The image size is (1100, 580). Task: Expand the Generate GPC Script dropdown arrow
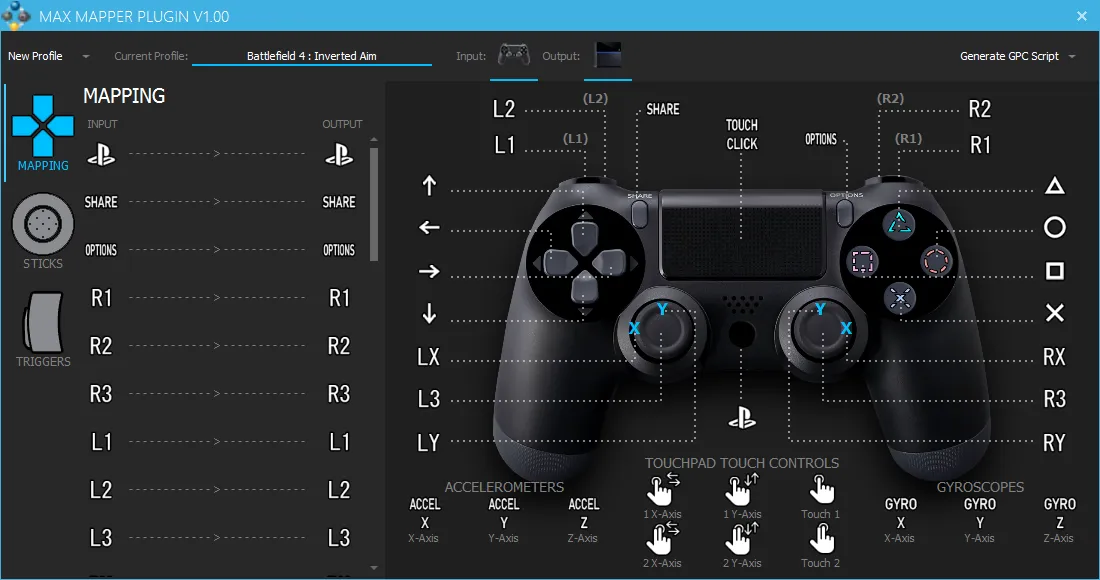coord(1072,56)
